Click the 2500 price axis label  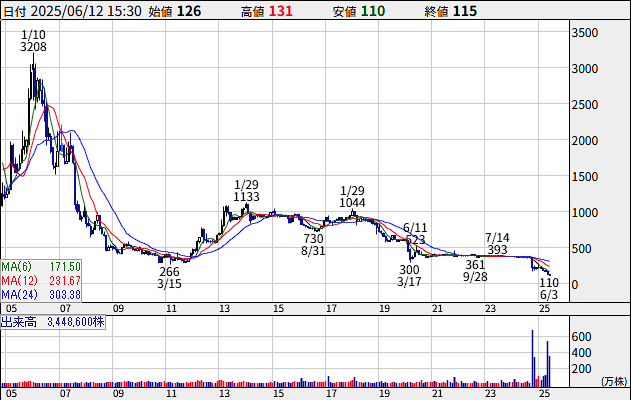point(585,105)
